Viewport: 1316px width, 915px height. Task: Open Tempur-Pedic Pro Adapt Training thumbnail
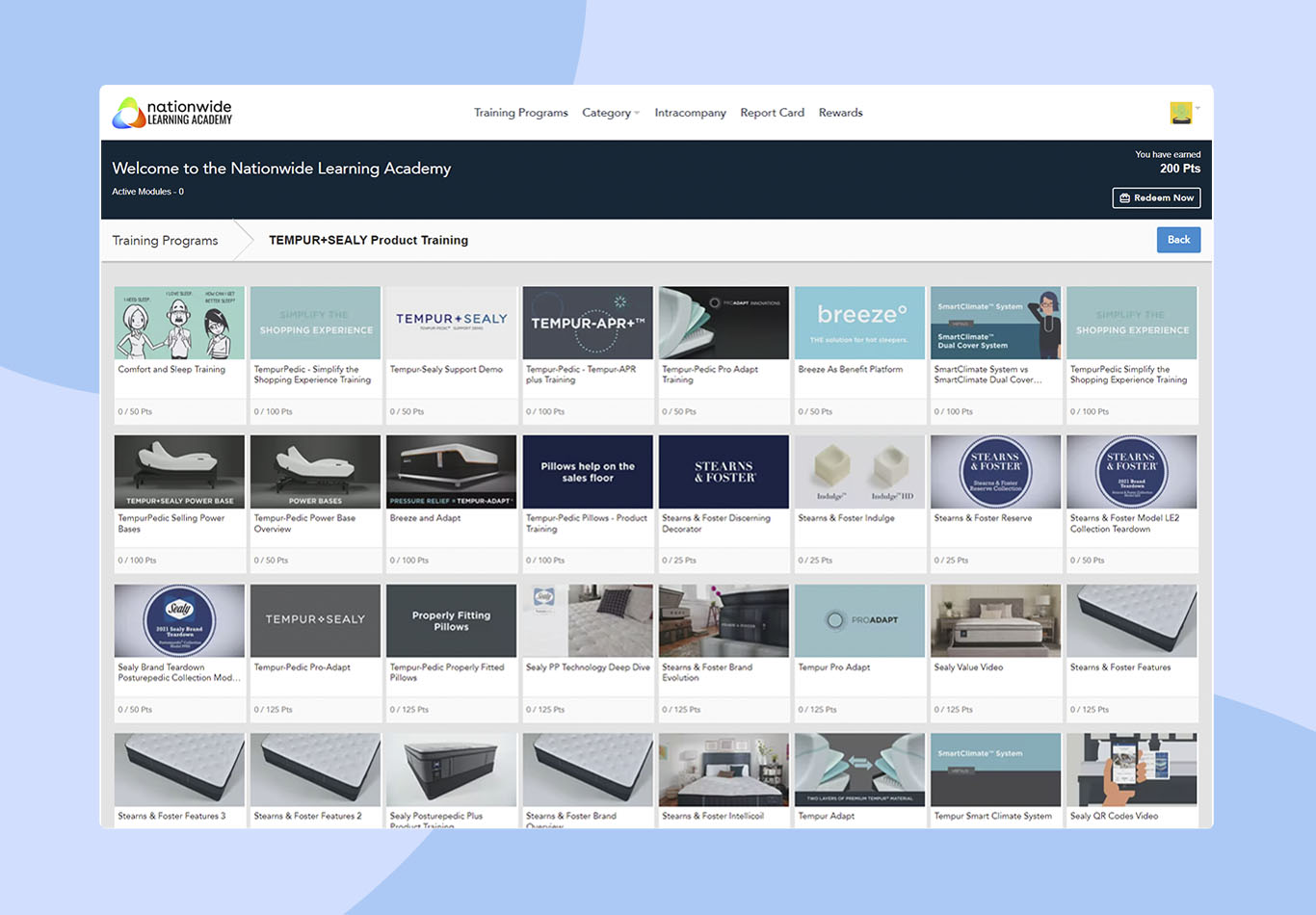click(724, 323)
